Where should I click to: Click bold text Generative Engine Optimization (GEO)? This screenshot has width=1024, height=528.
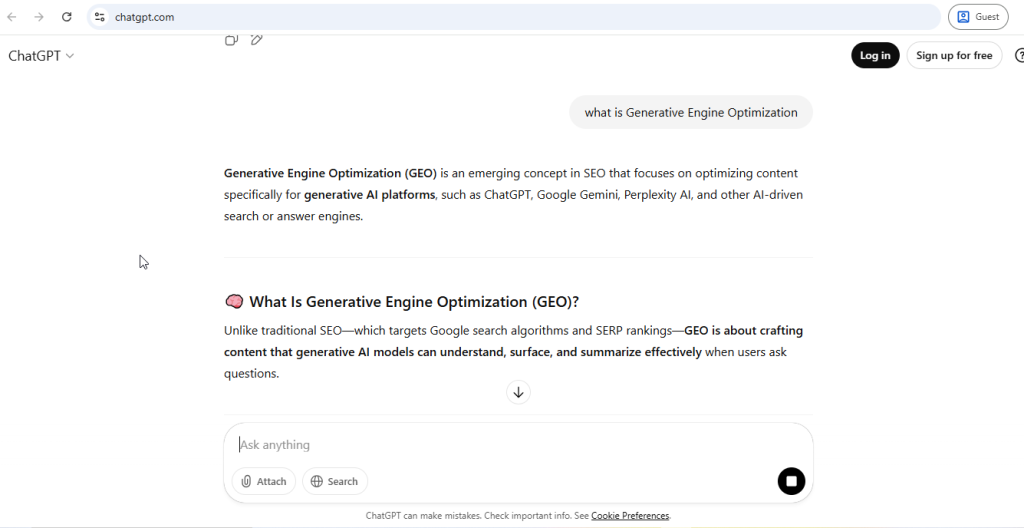click(330, 173)
